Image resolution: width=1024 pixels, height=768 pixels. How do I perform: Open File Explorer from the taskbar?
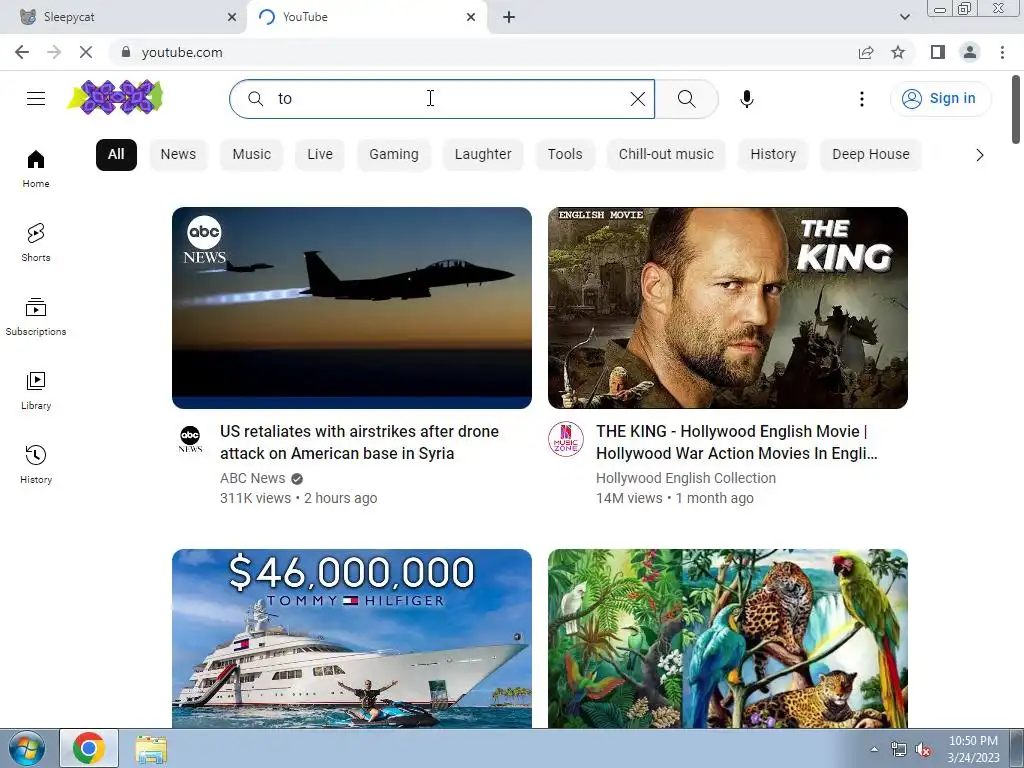click(x=151, y=748)
